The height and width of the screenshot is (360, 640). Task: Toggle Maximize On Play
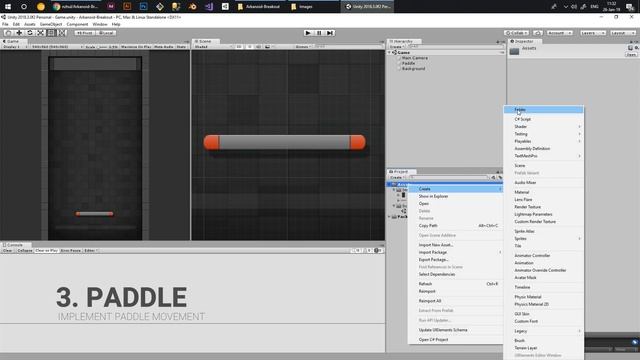tap(136, 47)
